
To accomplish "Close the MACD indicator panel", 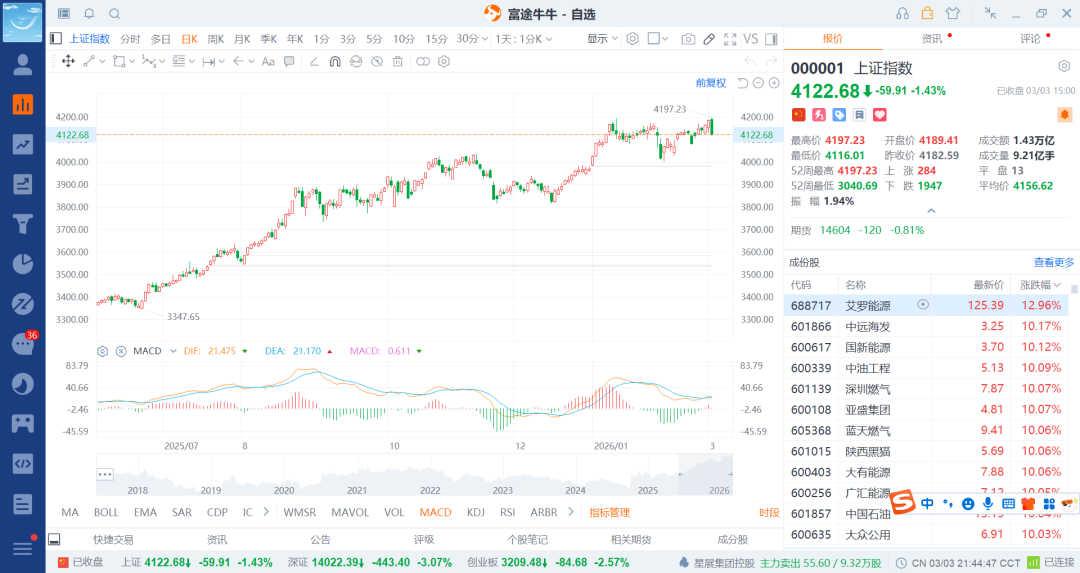I will point(121,351).
